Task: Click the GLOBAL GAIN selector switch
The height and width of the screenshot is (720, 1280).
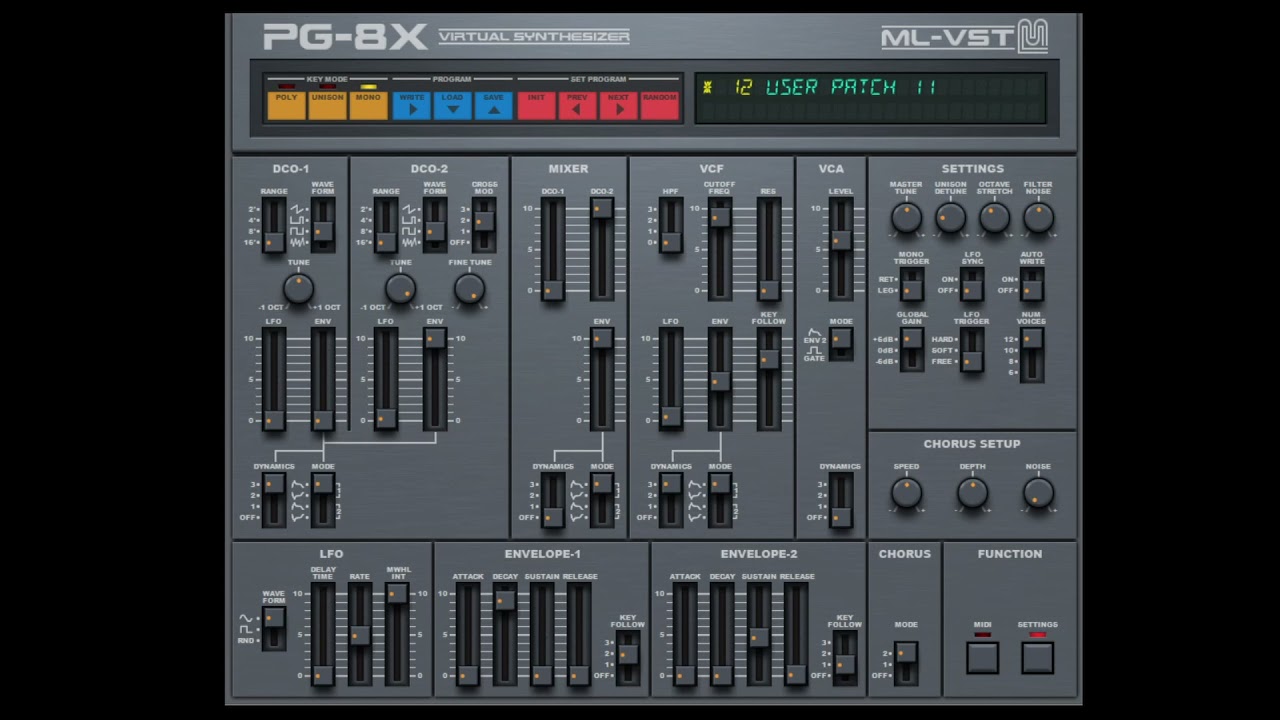Action: click(x=911, y=350)
